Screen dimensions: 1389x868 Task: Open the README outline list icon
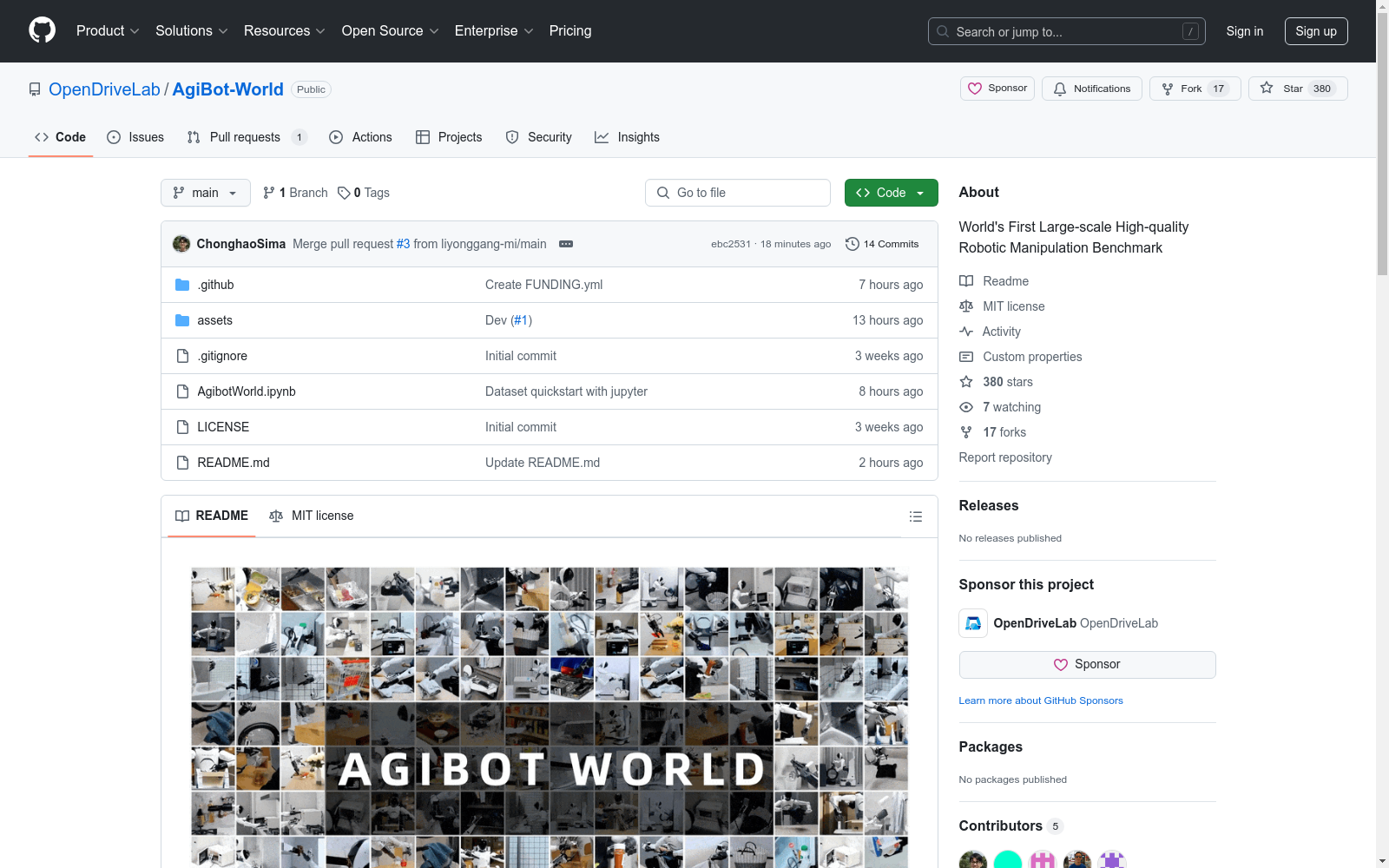[915, 516]
